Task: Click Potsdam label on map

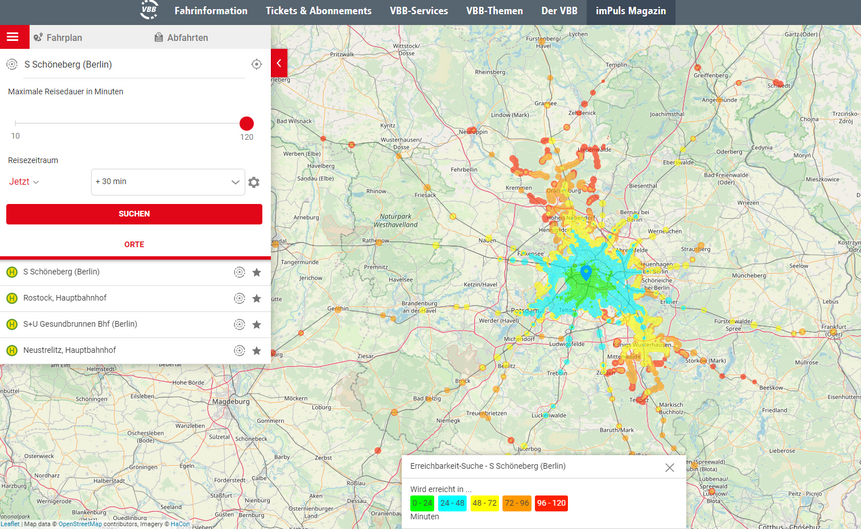Action: tap(524, 310)
